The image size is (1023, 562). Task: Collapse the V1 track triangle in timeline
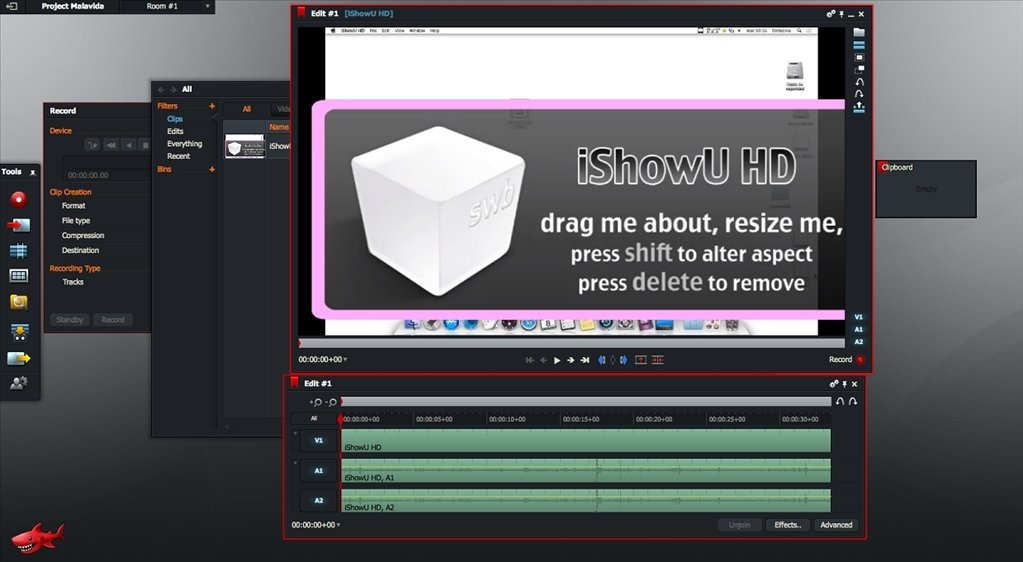(x=295, y=433)
